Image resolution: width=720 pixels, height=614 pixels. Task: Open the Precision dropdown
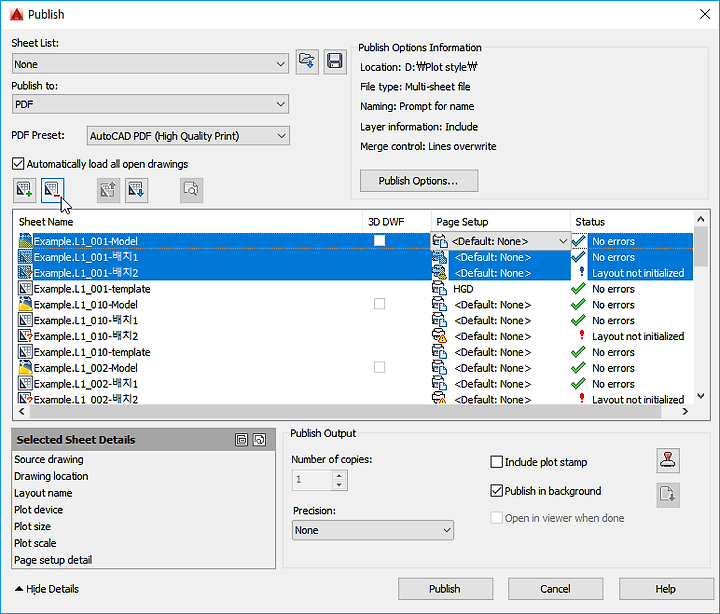[x=373, y=530]
